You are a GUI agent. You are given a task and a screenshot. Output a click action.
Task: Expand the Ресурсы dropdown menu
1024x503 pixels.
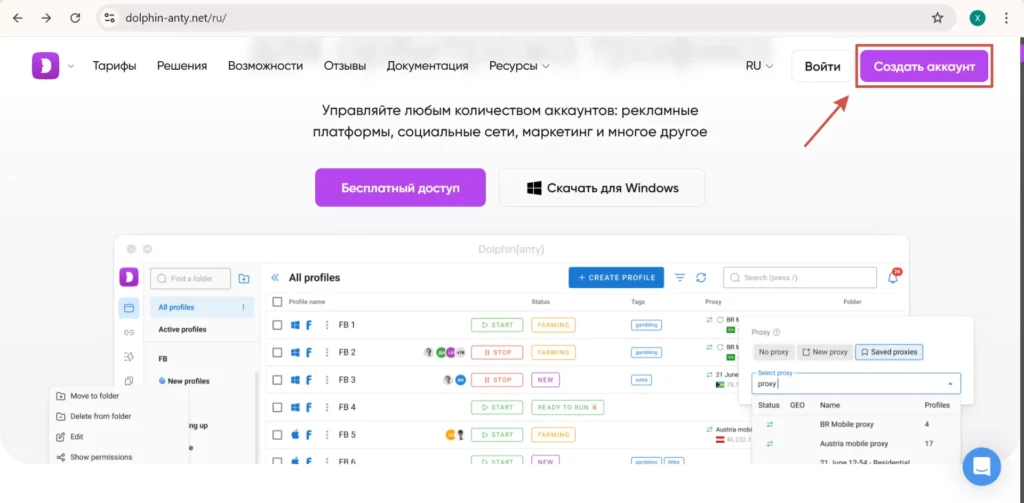(519, 66)
